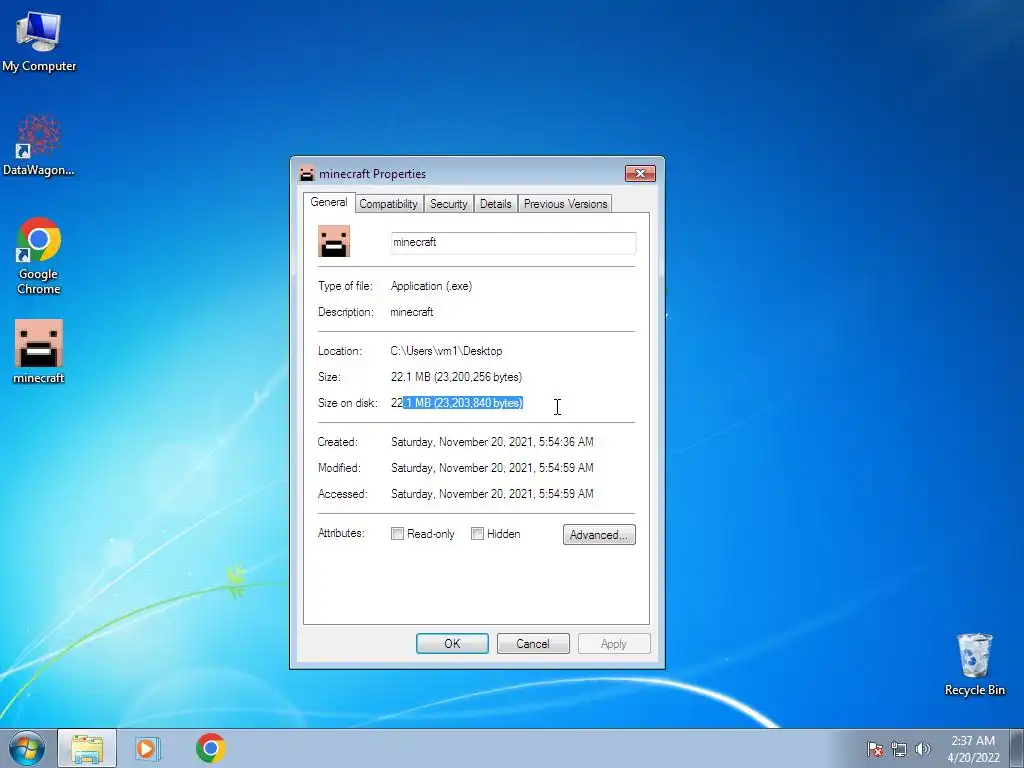Toggle the Read-only checkbox
The height and width of the screenshot is (768, 1024).
tap(397, 534)
